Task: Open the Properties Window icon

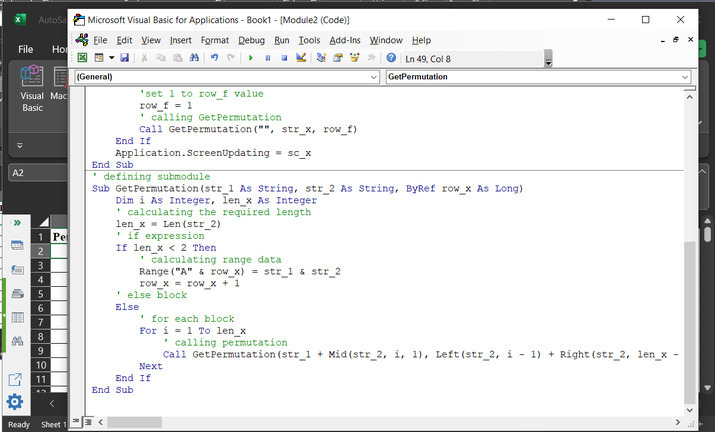Action: pos(338,58)
